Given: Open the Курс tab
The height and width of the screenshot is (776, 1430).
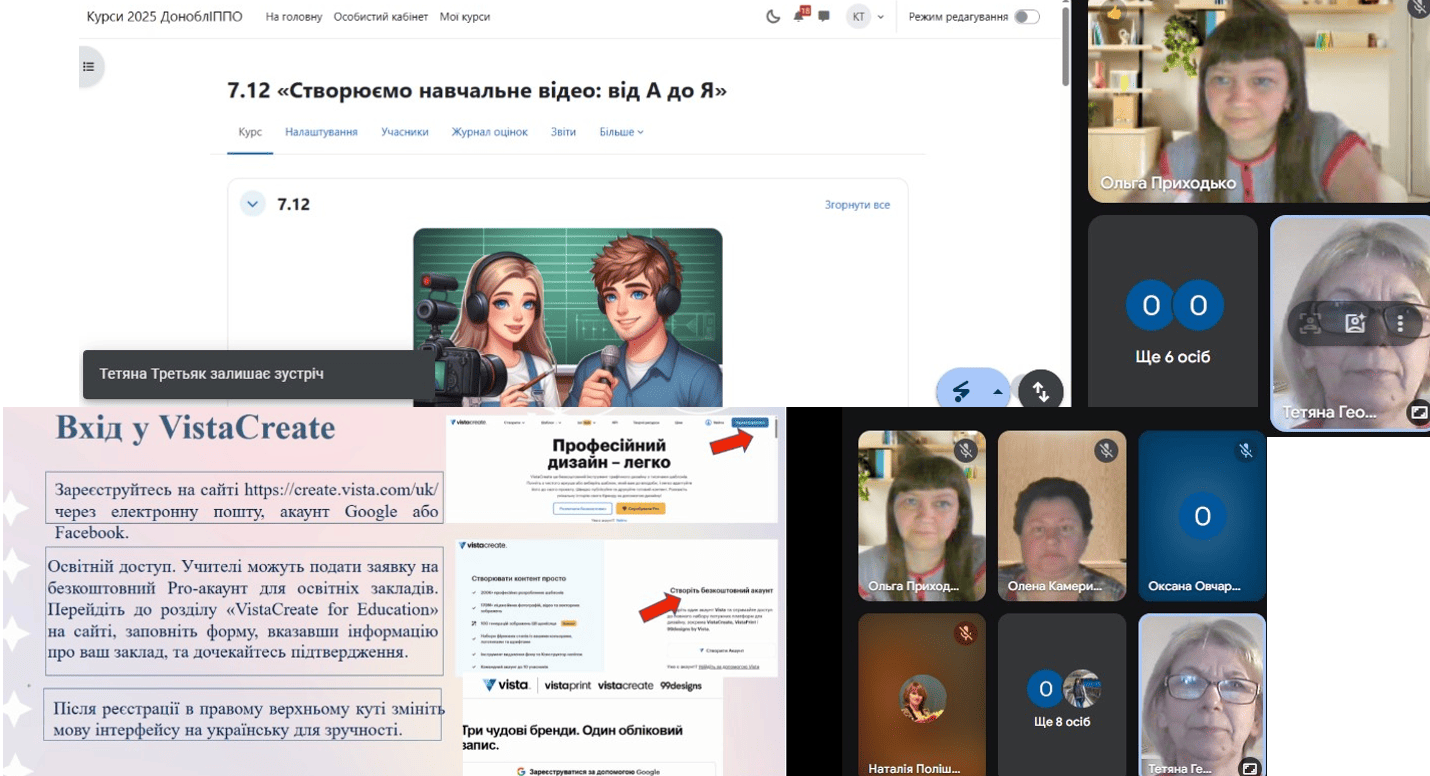Looking at the screenshot, I should [x=250, y=132].
